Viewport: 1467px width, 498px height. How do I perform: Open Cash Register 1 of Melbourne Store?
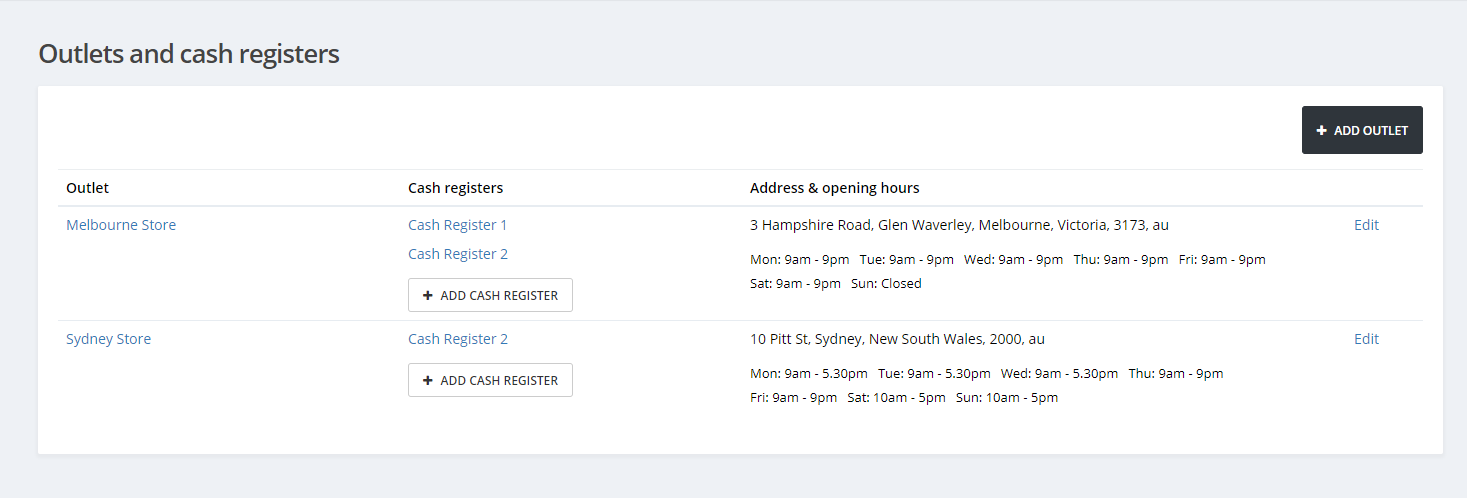(x=457, y=225)
